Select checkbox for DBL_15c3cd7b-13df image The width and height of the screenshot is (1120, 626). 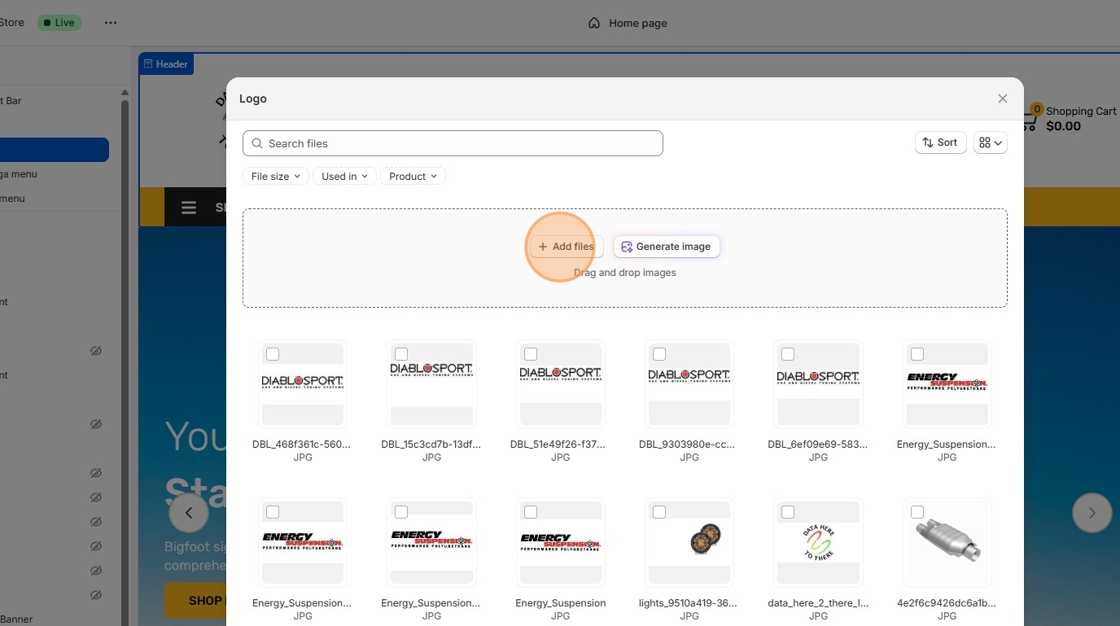[x=401, y=354]
